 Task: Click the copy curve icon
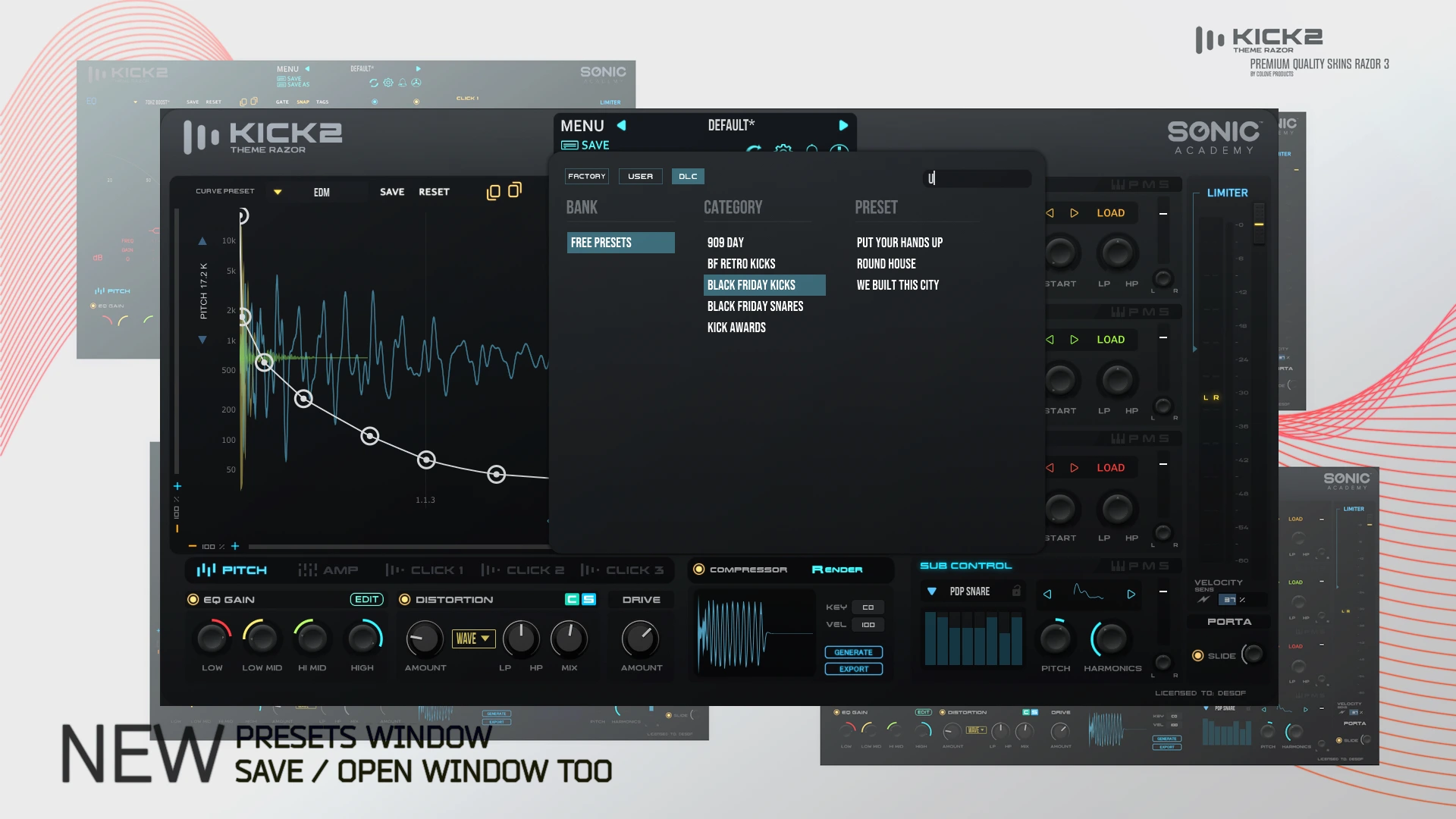point(493,193)
